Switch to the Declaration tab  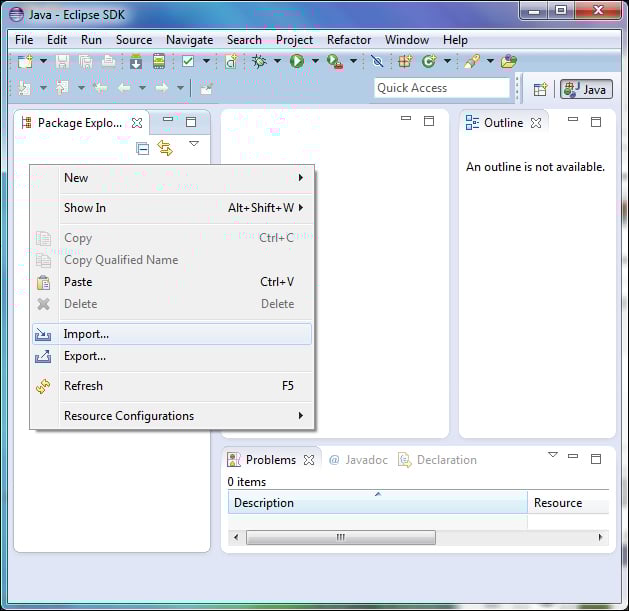[x=437, y=460]
